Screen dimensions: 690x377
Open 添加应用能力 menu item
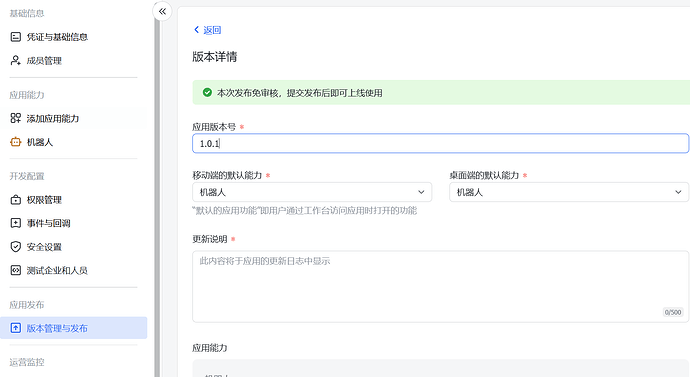73,118
